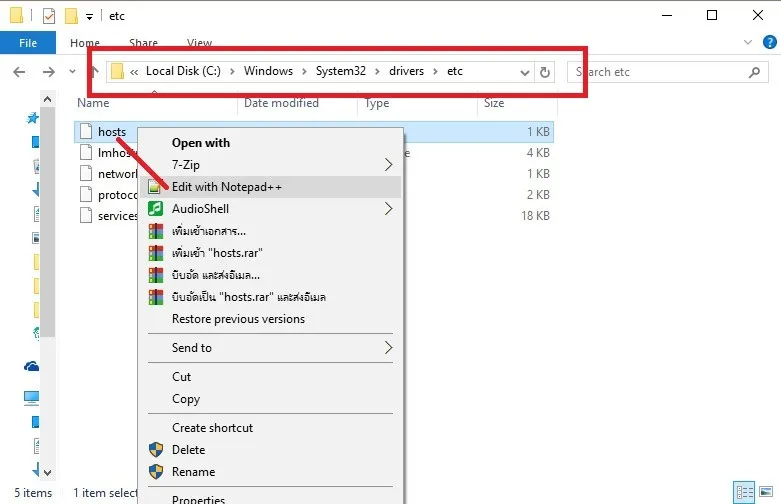Expand the ribbon chevron
Screen dimensions: 781x504
click(748, 42)
